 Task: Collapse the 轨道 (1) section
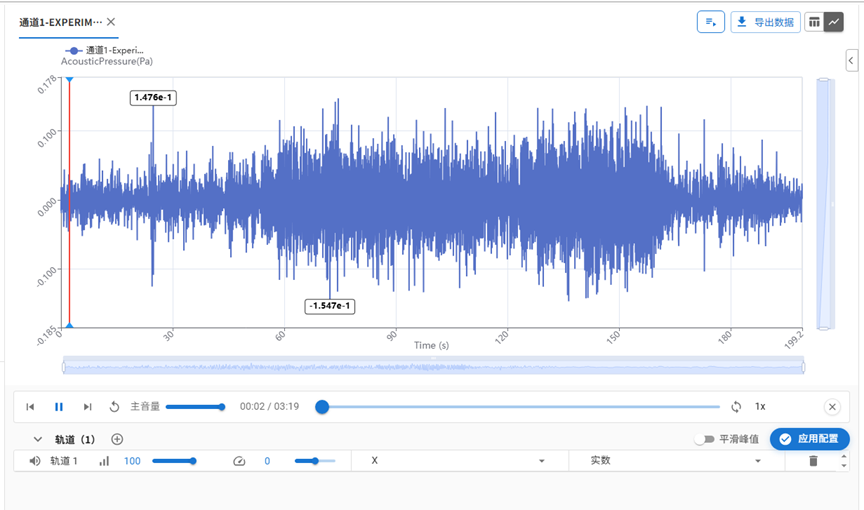pos(38,439)
